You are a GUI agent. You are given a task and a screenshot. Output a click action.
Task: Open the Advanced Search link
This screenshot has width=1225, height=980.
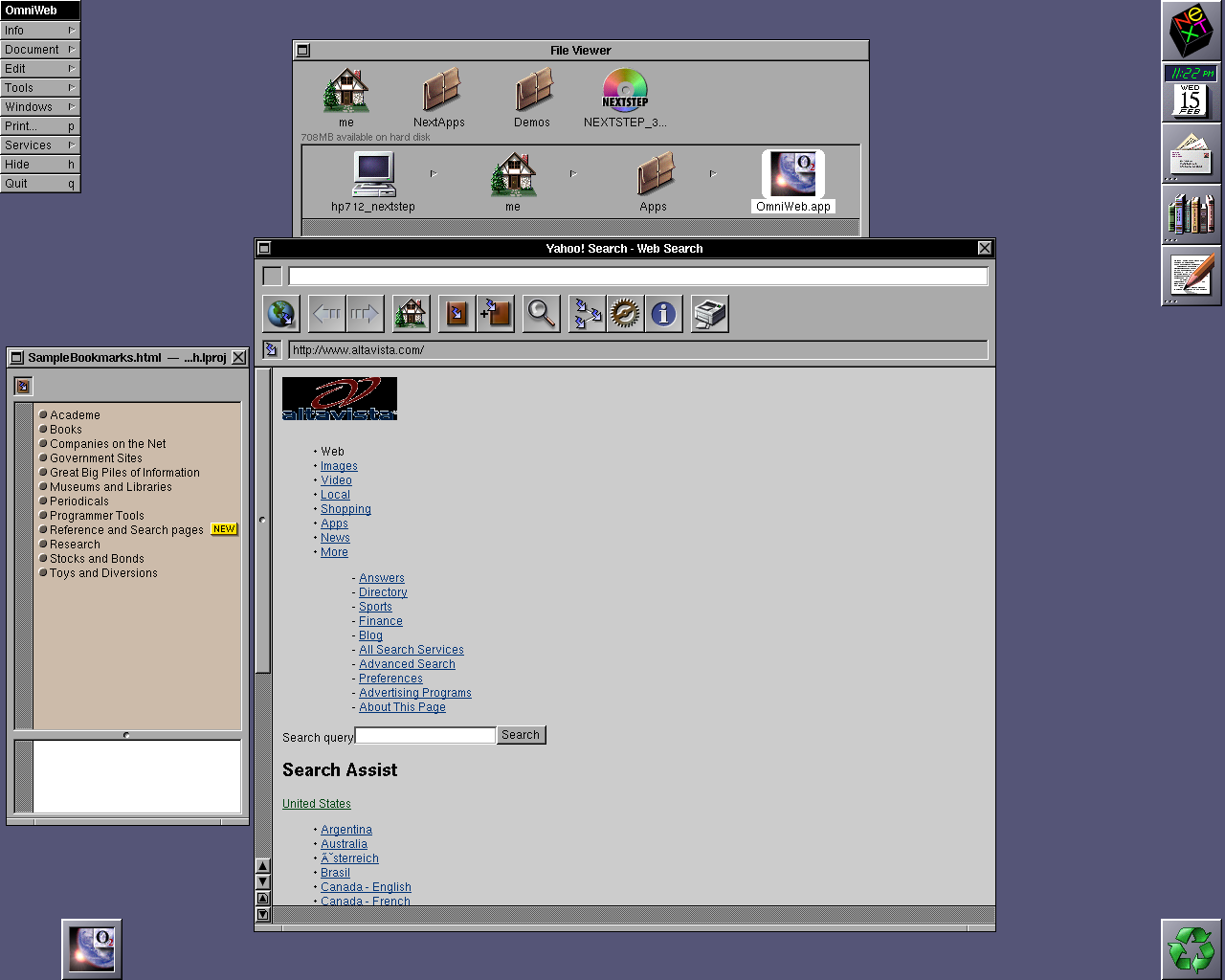pos(407,664)
